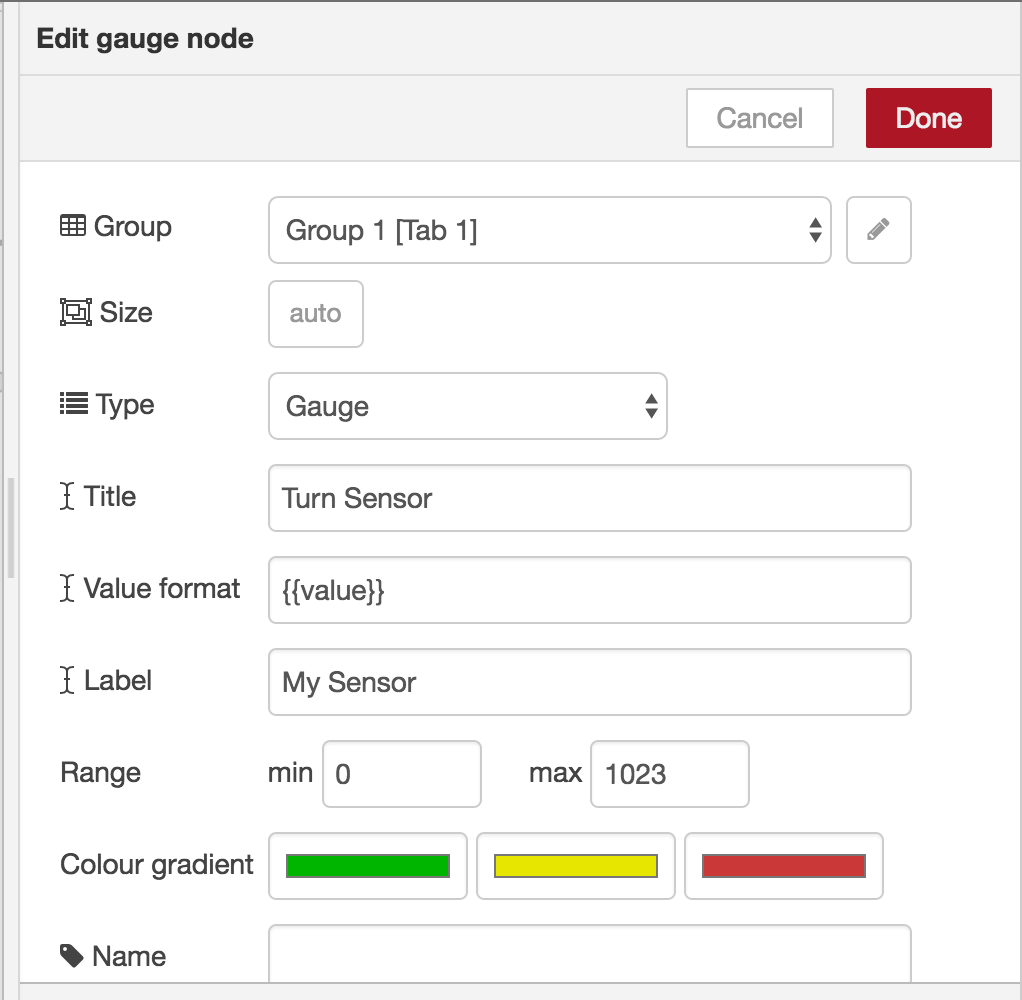Click the size selection icon beside Size
The image size is (1022, 1000).
pos(74,313)
